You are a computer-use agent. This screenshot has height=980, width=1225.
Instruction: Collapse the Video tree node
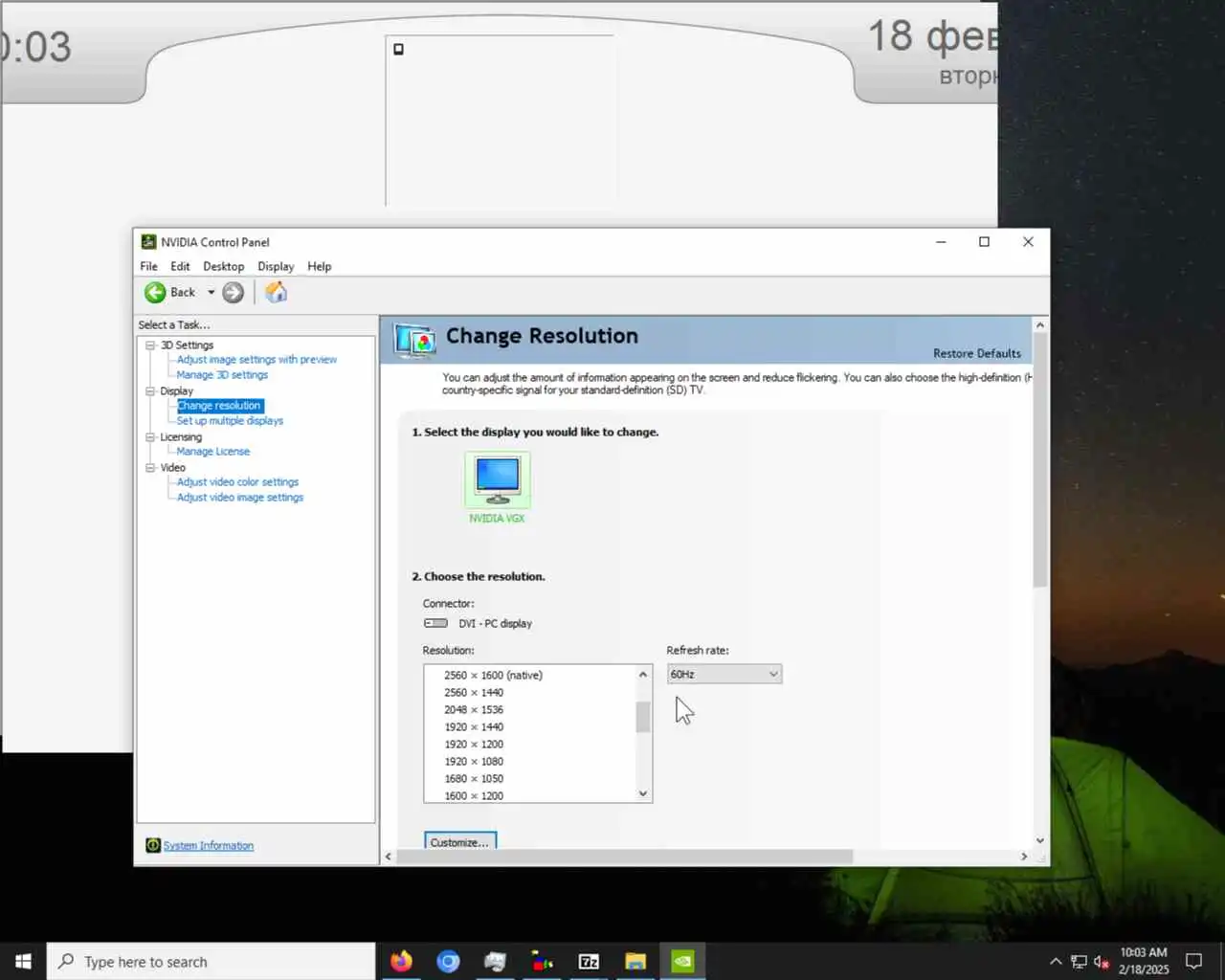[x=150, y=467]
